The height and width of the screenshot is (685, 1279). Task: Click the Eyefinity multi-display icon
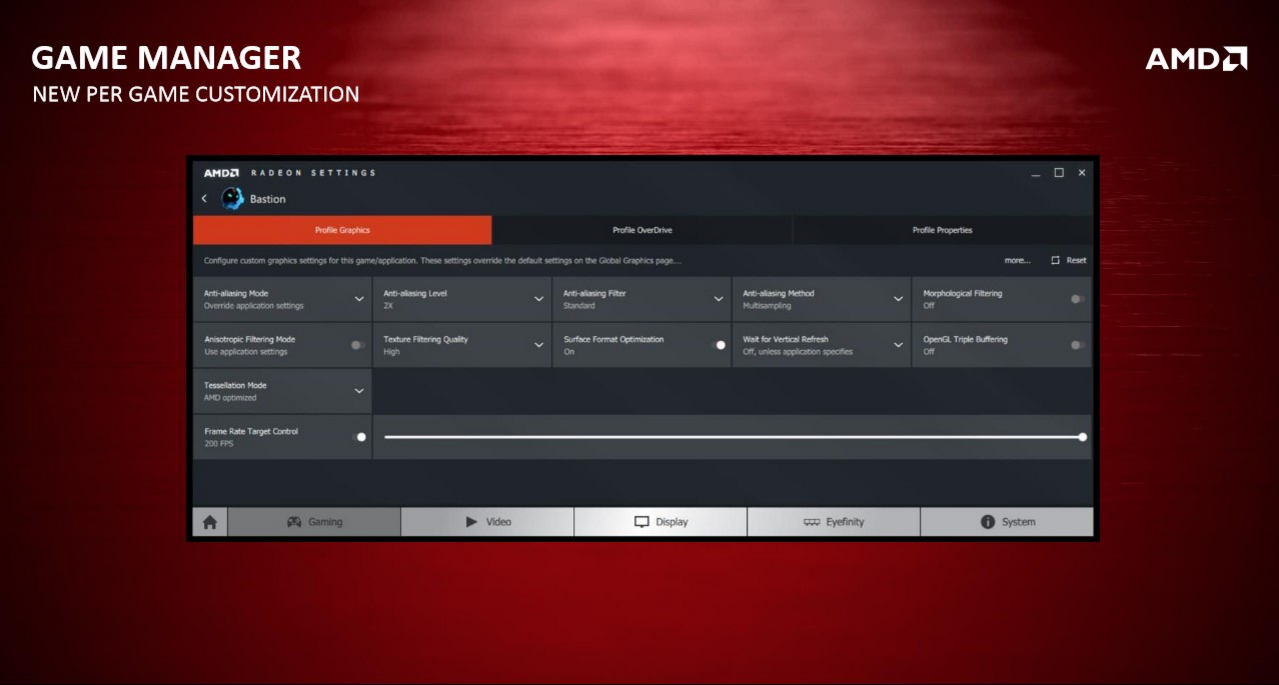(812, 522)
